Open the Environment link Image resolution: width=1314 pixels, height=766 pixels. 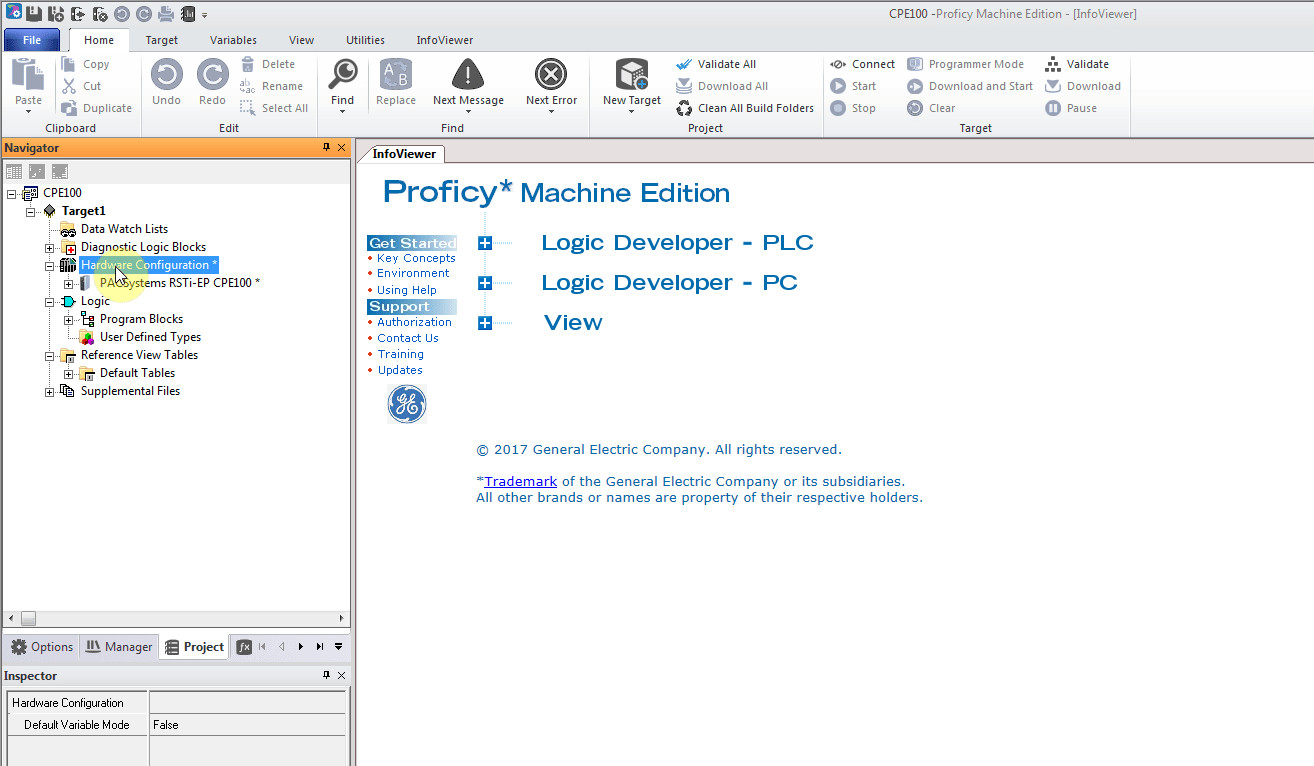(413, 273)
